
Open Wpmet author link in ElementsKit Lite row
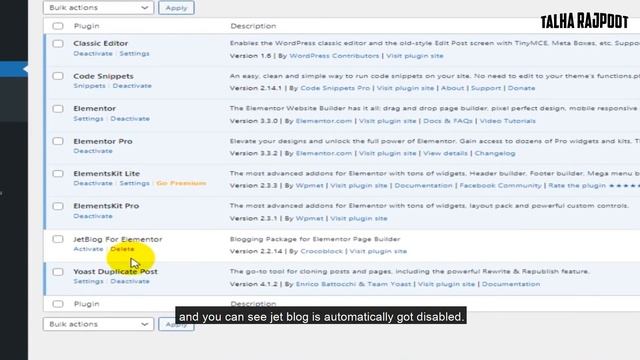click(x=309, y=186)
